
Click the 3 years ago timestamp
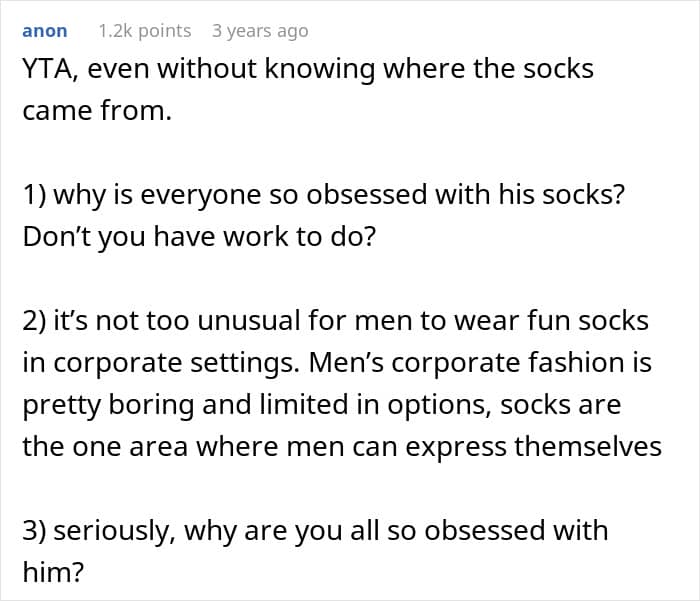click(x=260, y=31)
